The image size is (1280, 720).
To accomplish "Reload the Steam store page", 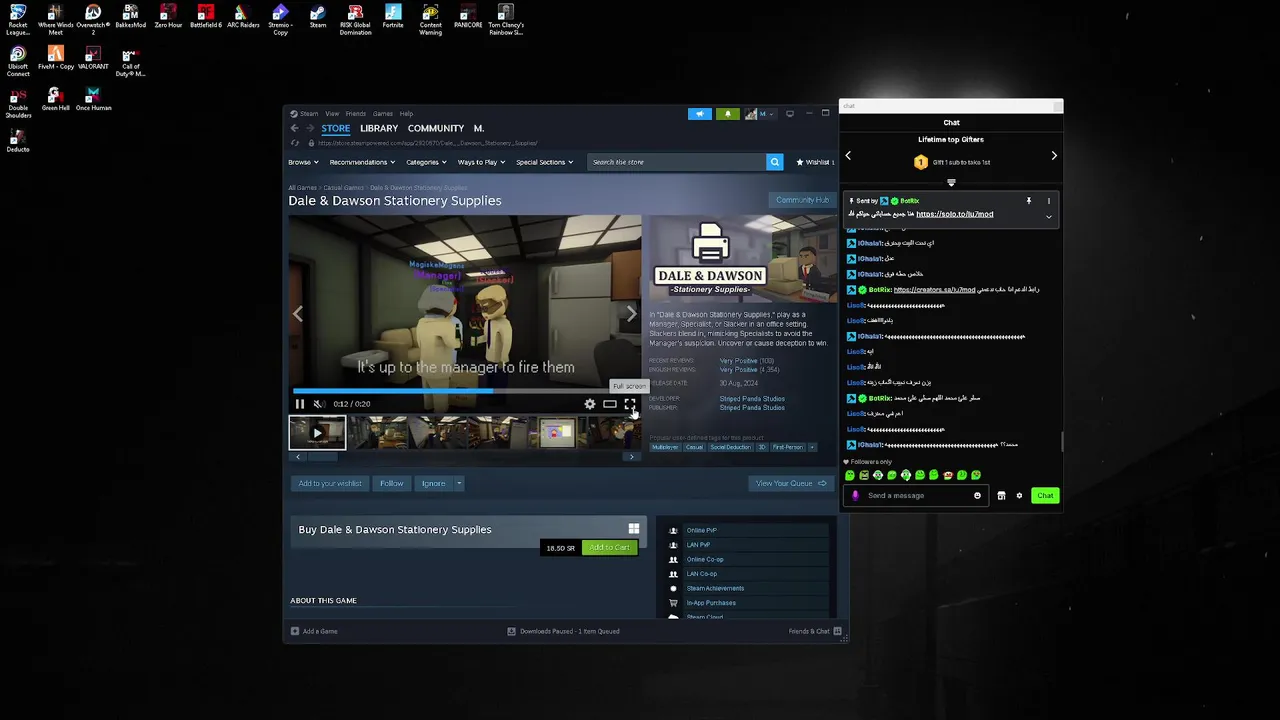I will coord(294,143).
